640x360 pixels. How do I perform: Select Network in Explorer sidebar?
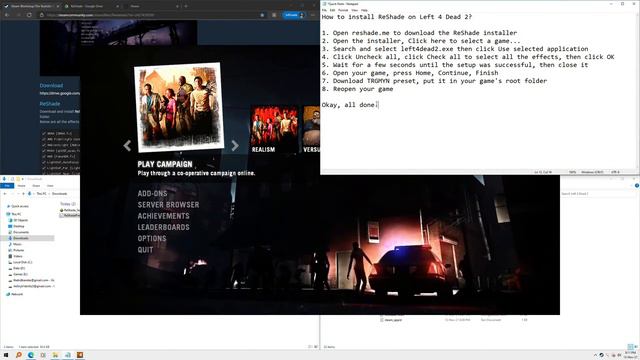[15, 294]
